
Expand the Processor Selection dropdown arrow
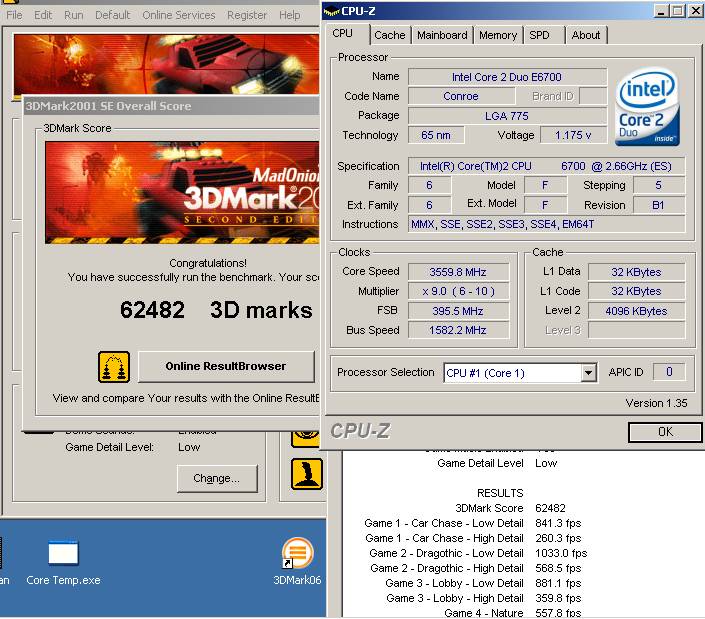[588, 373]
